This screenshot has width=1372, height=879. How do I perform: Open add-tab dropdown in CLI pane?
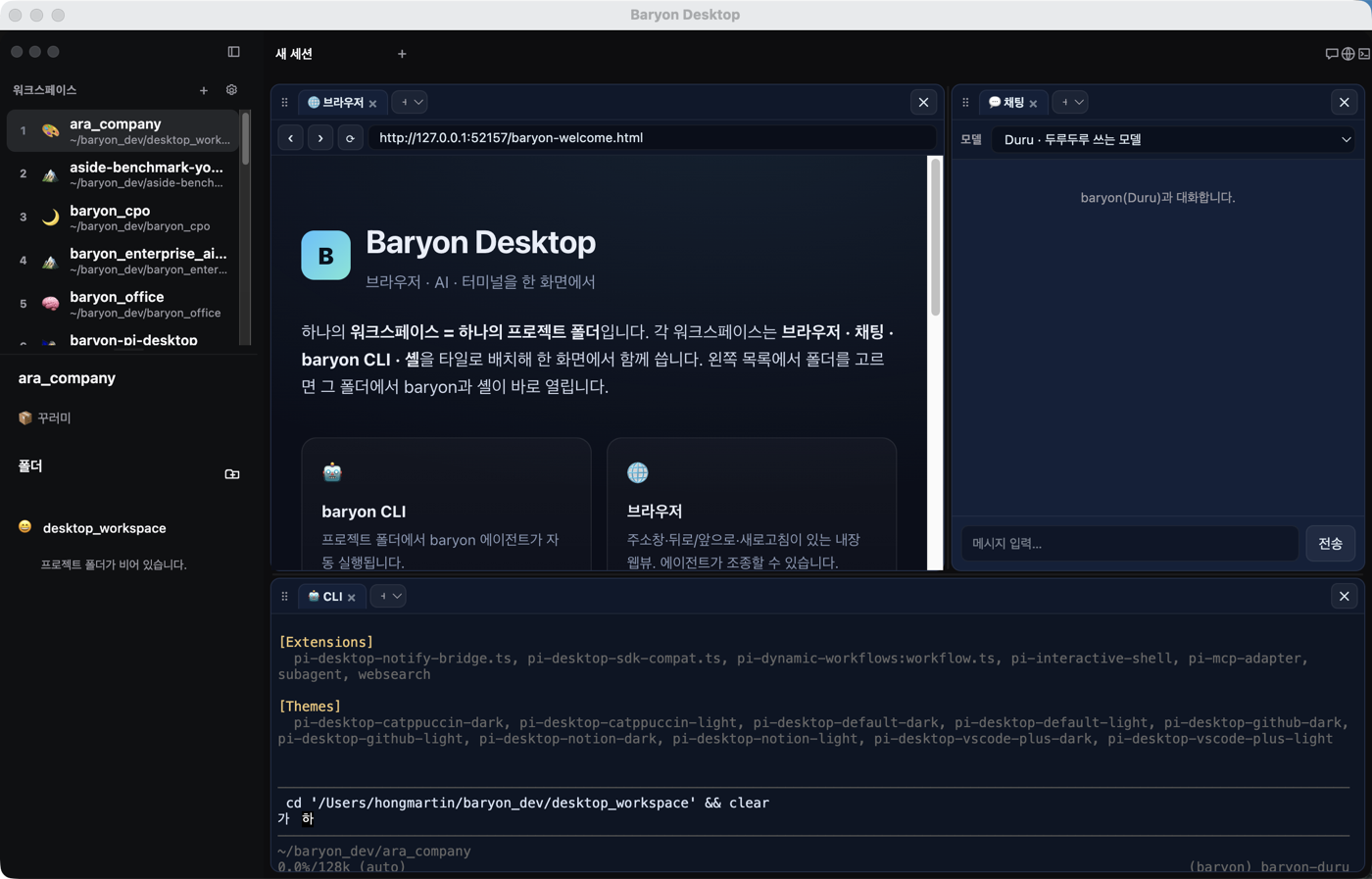click(389, 596)
